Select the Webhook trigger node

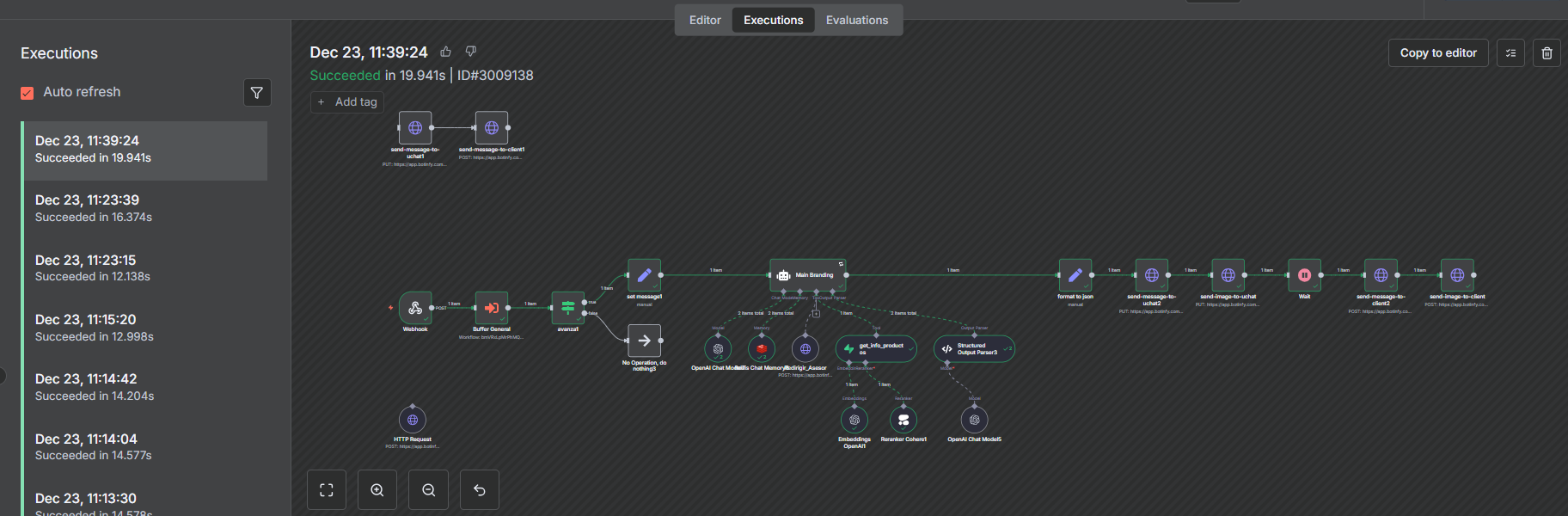[x=415, y=308]
